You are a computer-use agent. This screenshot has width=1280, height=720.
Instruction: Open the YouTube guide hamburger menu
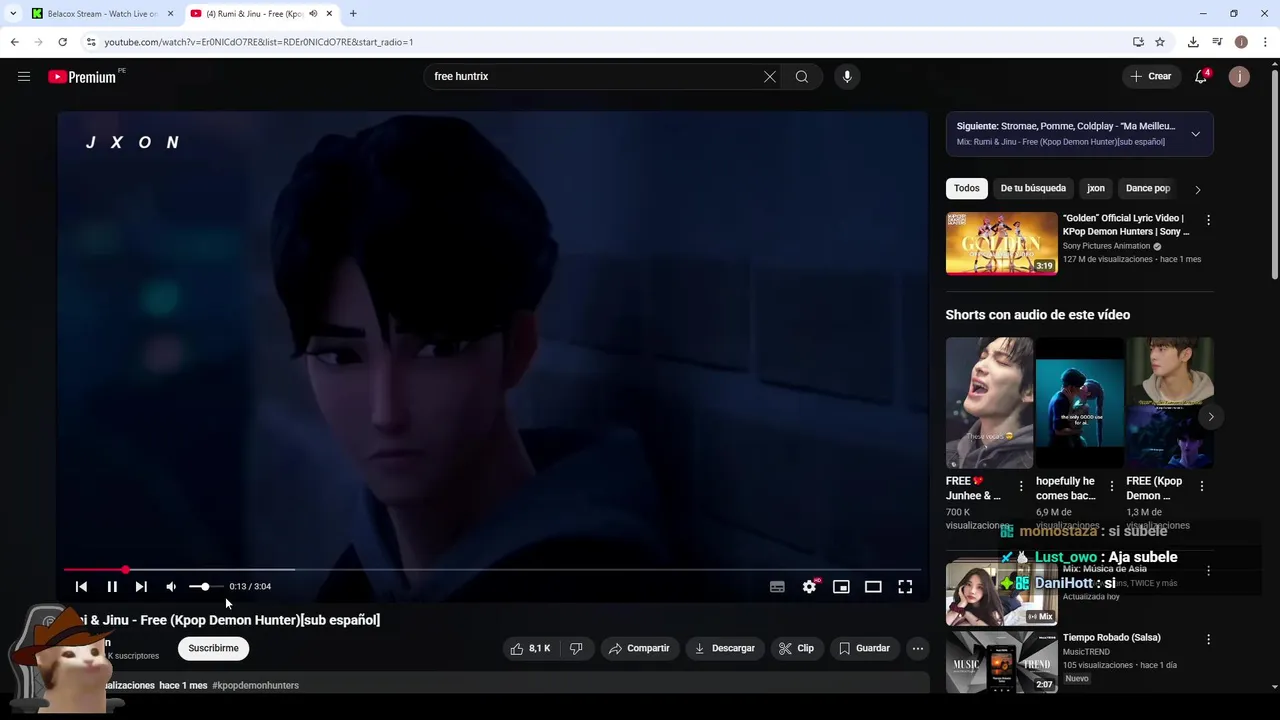pos(24,77)
